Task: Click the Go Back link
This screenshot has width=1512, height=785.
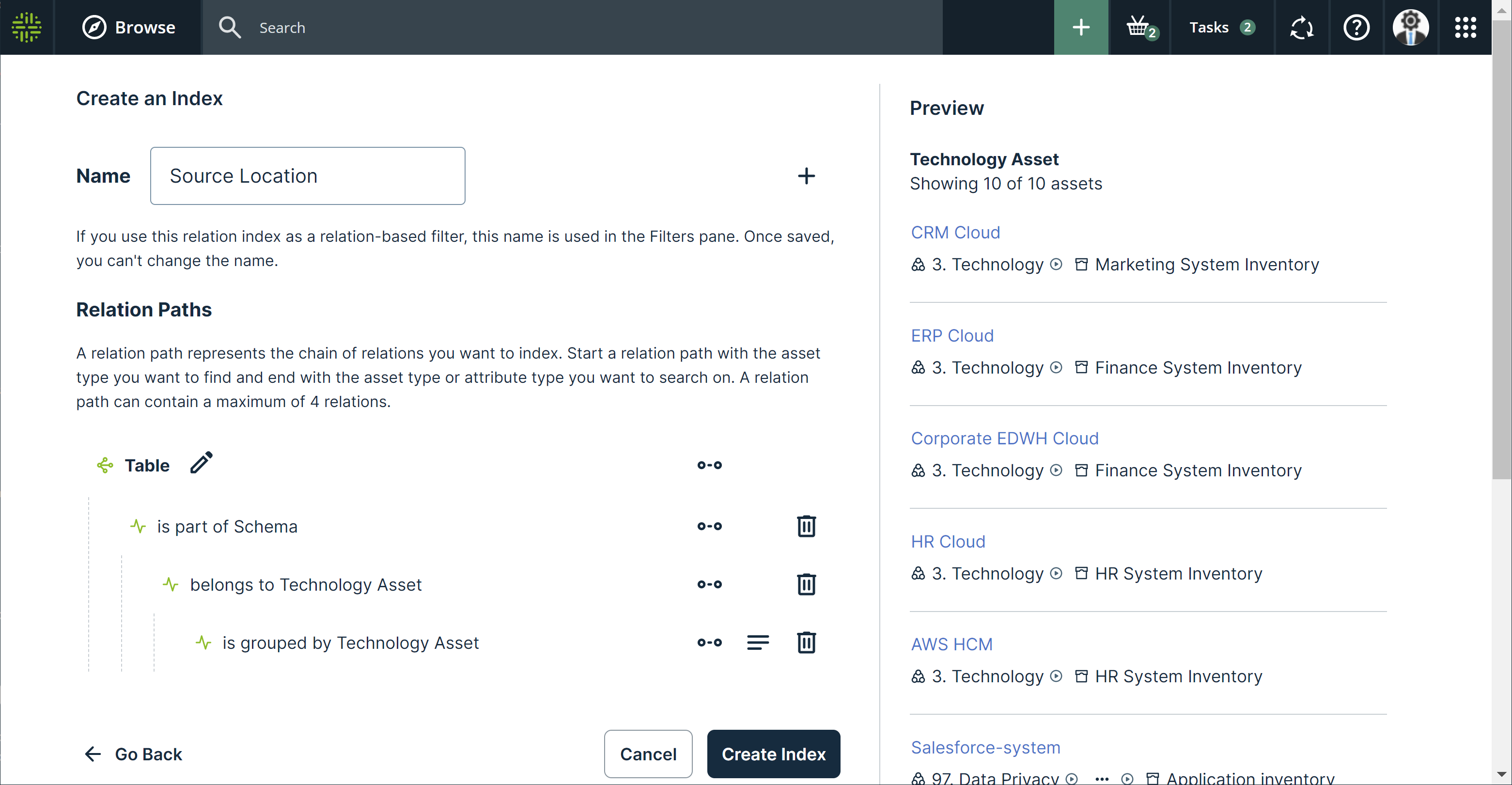Action: pyautogui.click(x=133, y=754)
